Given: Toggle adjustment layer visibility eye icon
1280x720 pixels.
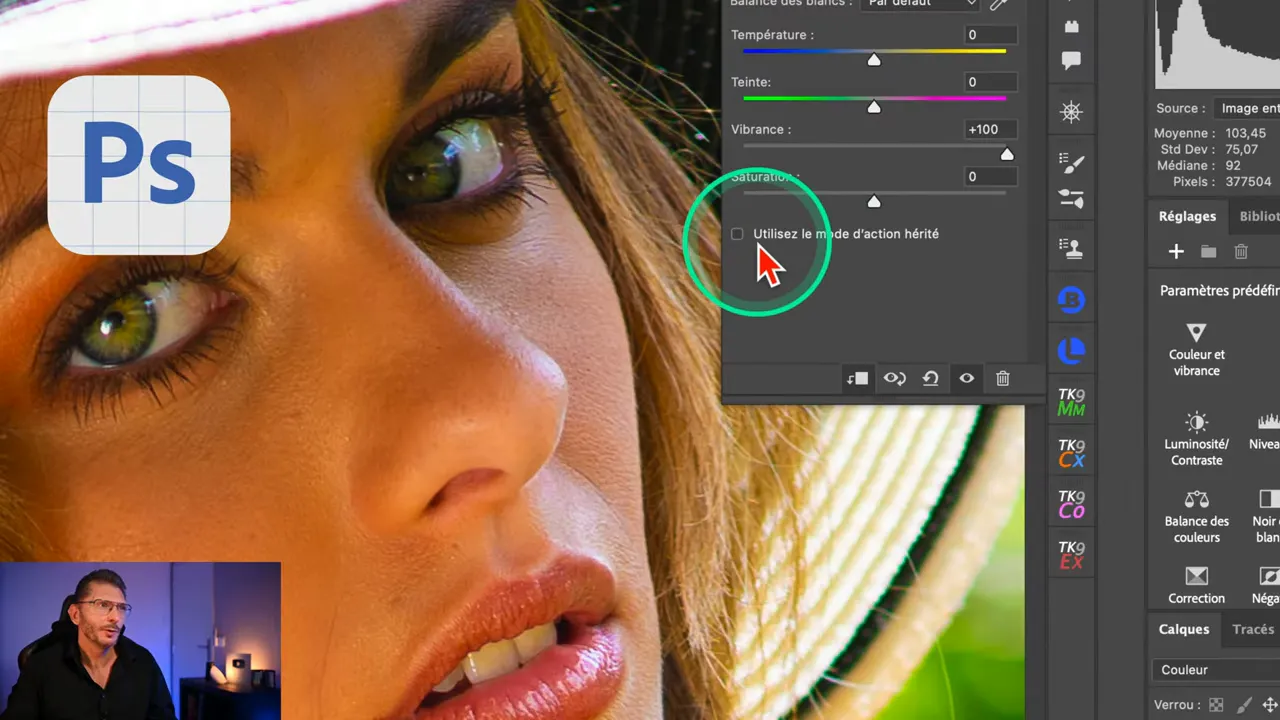Looking at the screenshot, I should [966, 379].
